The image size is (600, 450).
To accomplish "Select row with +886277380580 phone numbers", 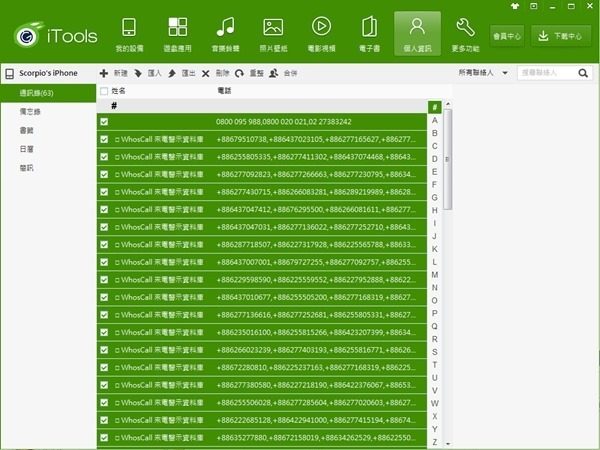I will (262, 385).
